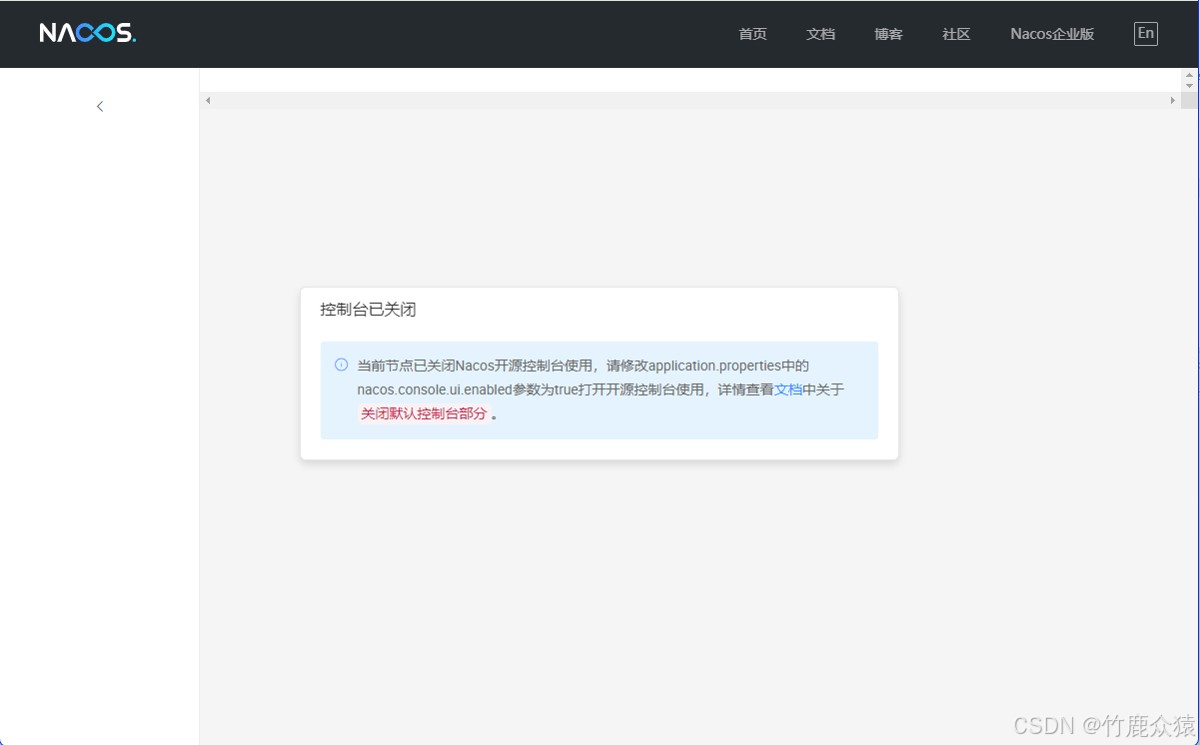Click the Nacos logo in header
1200x745 pixels.
click(88, 33)
